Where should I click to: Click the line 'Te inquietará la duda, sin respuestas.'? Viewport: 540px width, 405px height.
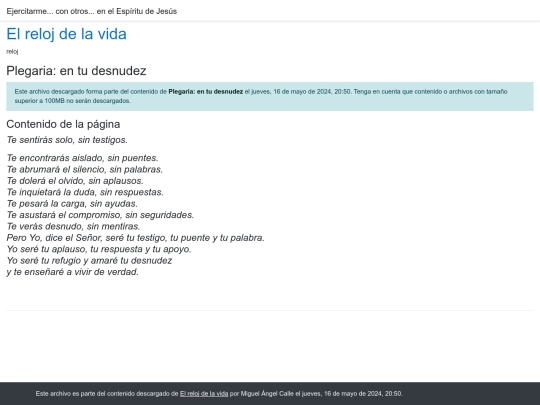(x=85, y=192)
